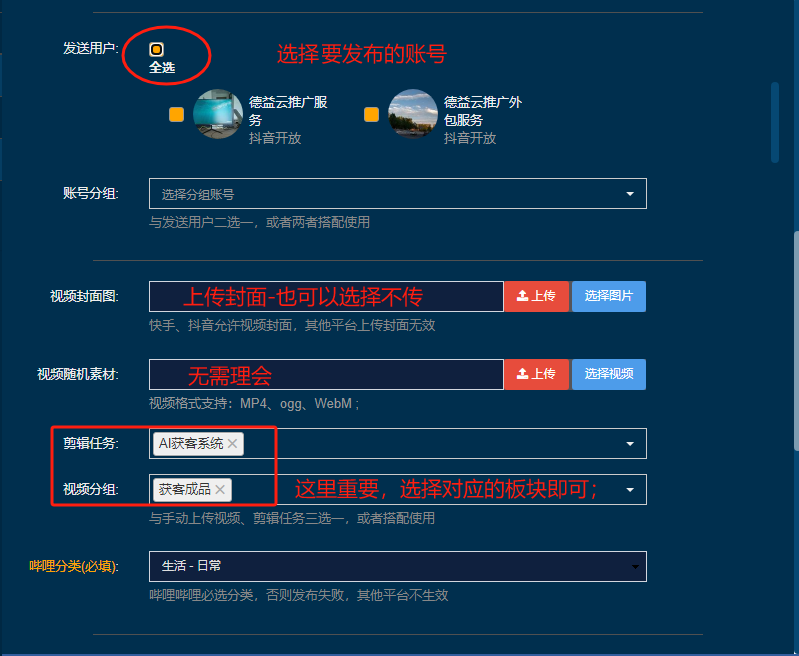Remove the 获客成品 tag
The image size is (799, 656).
[220, 489]
